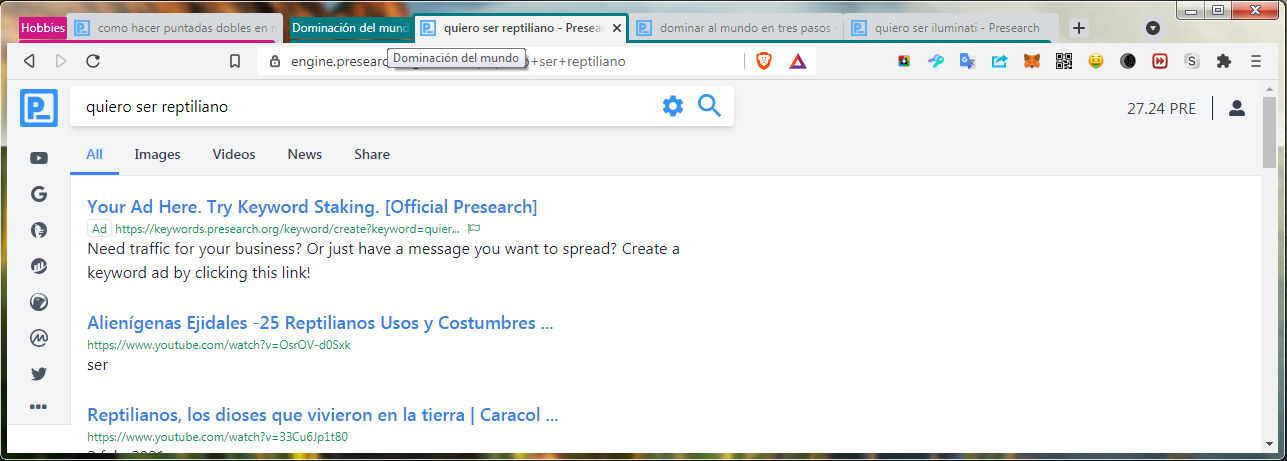
Task: View the 27.24 PRE token balance
Action: (x=1161, y=108)
